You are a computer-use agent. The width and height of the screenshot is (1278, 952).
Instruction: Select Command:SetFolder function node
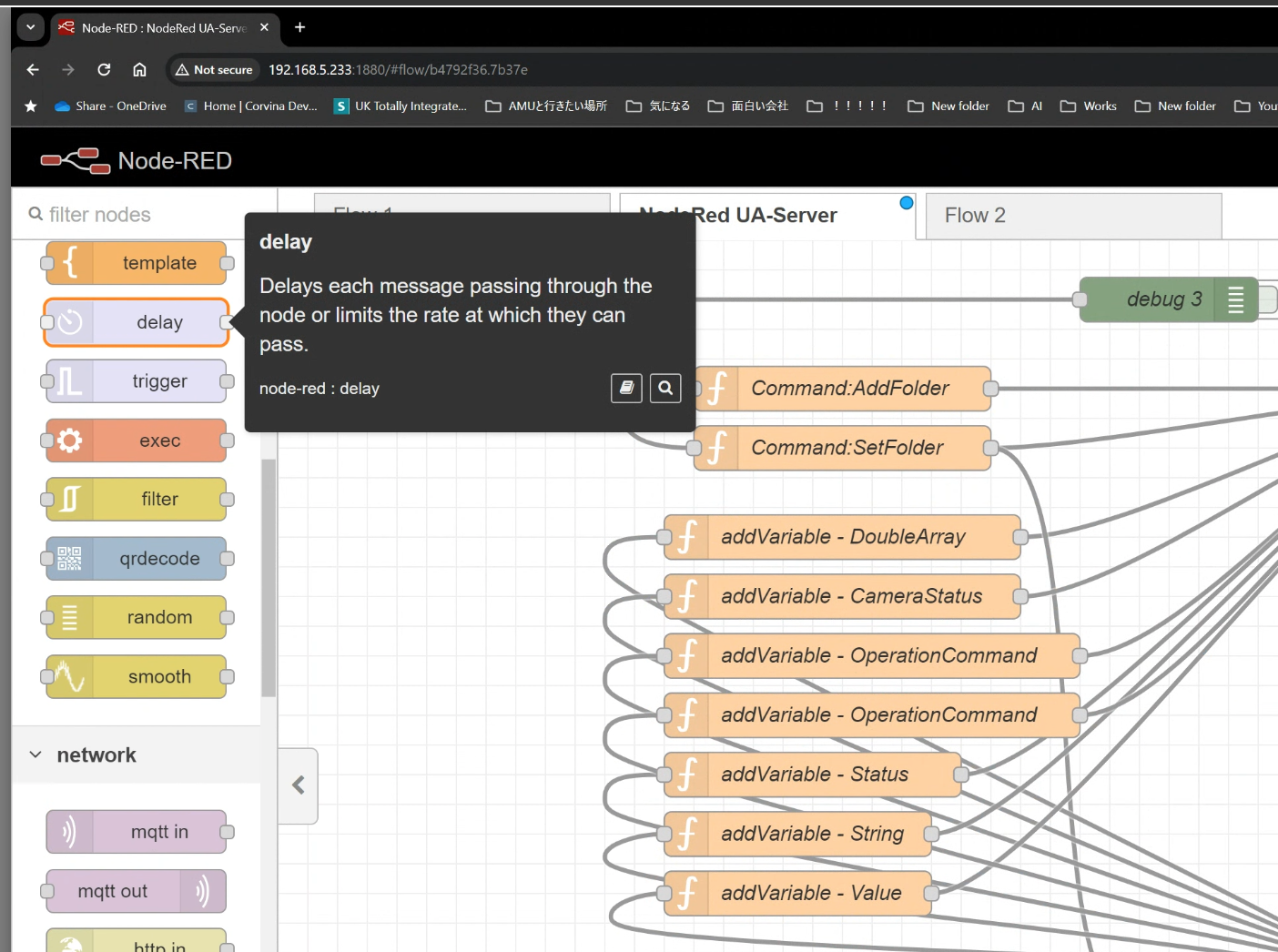(843, 448)
